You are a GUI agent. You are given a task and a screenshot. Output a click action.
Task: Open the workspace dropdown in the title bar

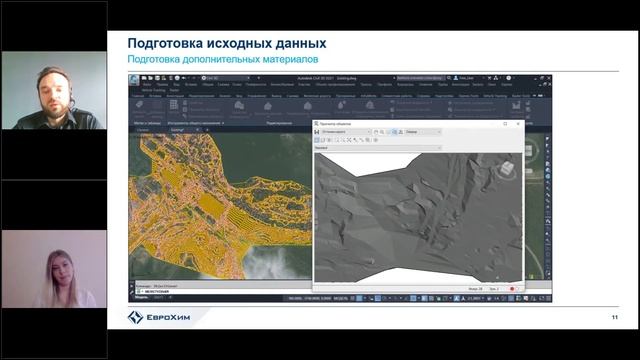tap(226, 78)
